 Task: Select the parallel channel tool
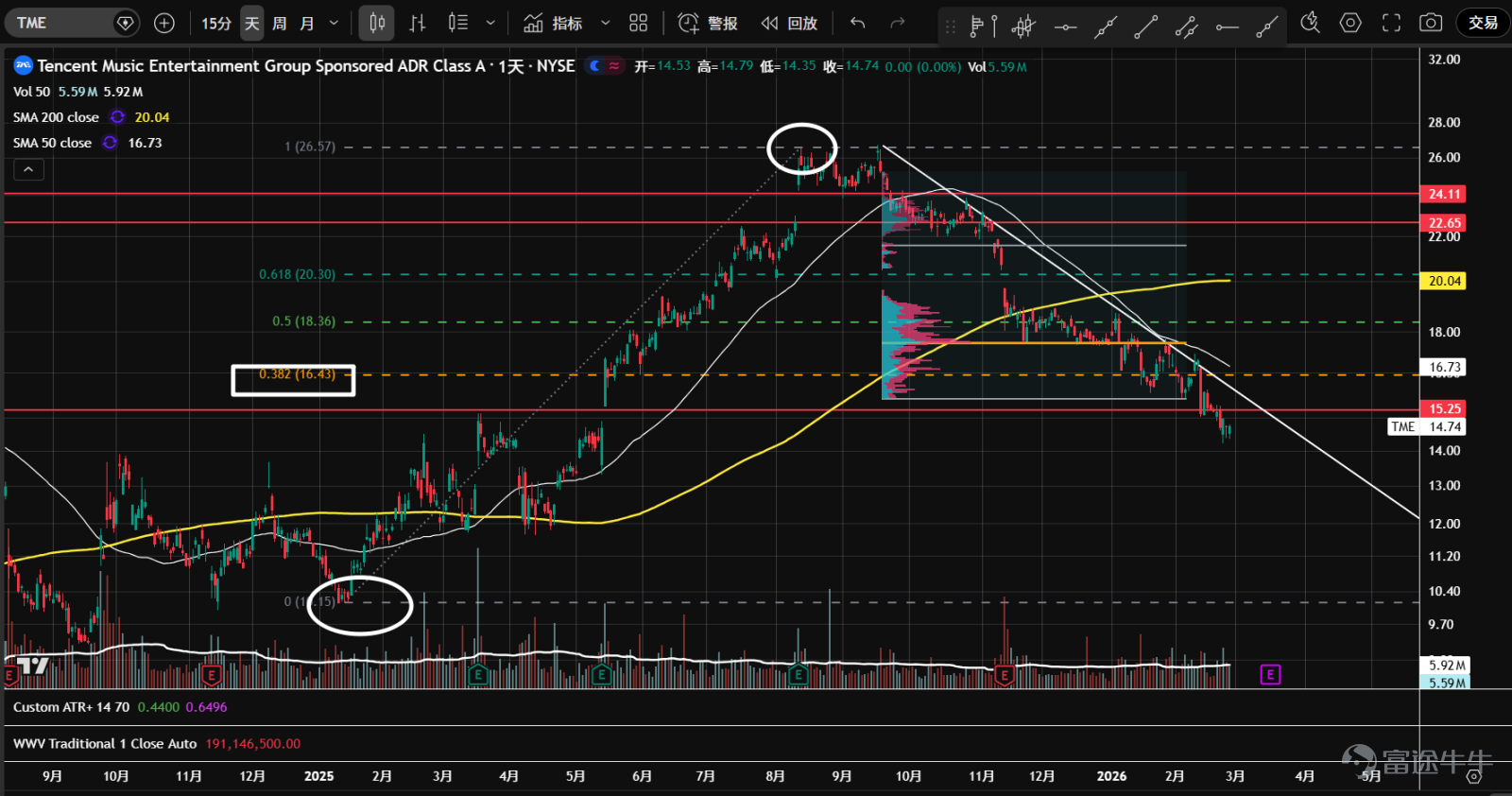[1187, 26]
